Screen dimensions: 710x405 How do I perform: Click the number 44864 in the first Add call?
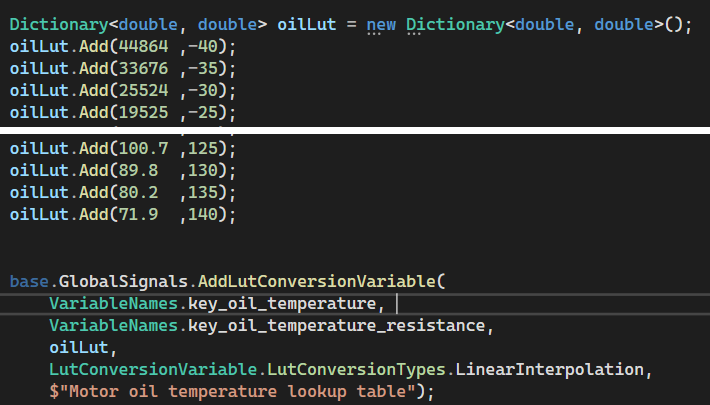152,47
